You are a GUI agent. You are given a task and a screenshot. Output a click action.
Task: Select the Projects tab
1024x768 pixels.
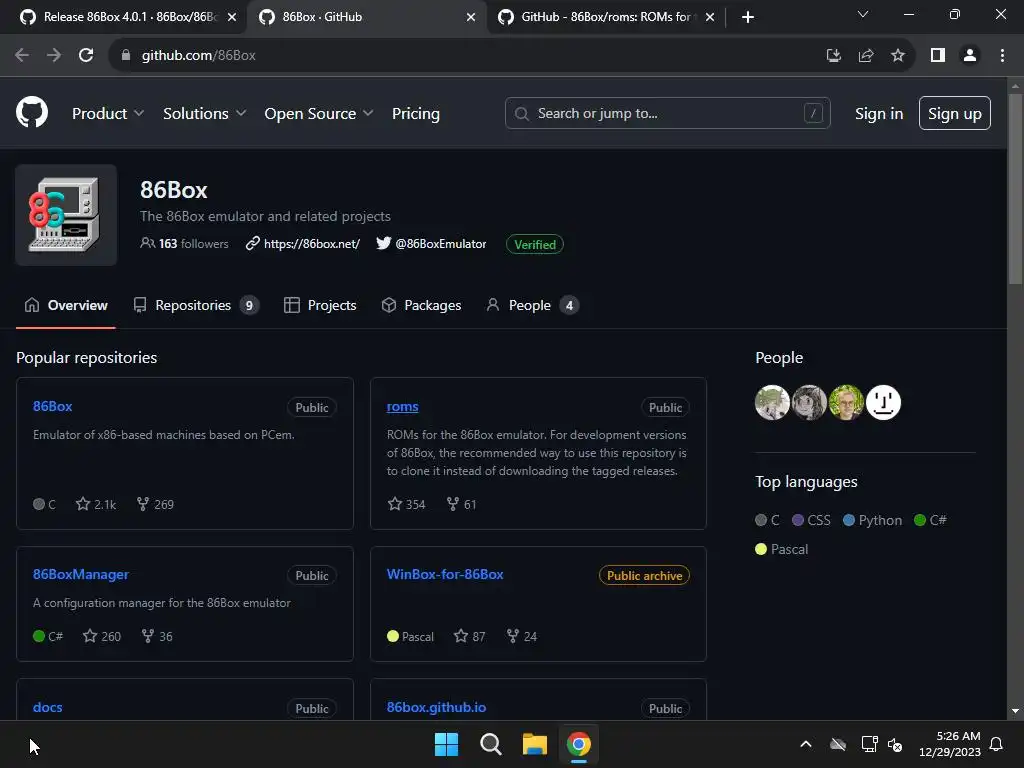pos(320,305)
